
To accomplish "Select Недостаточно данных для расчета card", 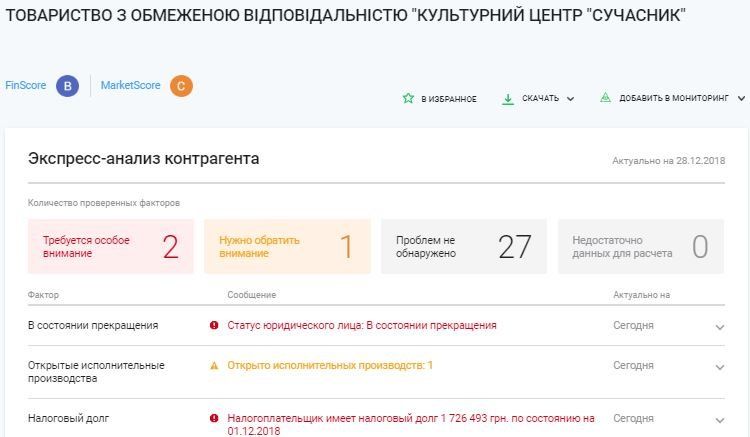I will pos(641,247).
